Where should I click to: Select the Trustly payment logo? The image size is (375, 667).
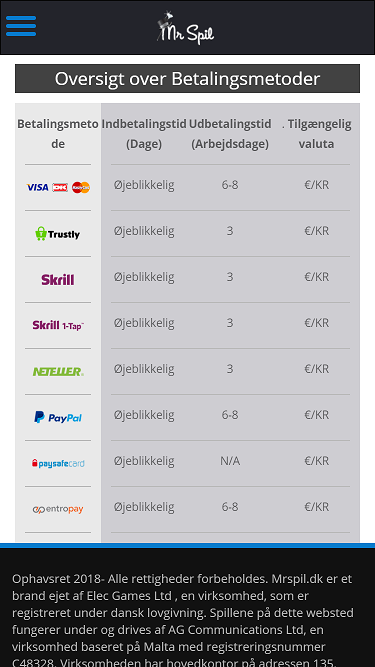click(58, 234)
